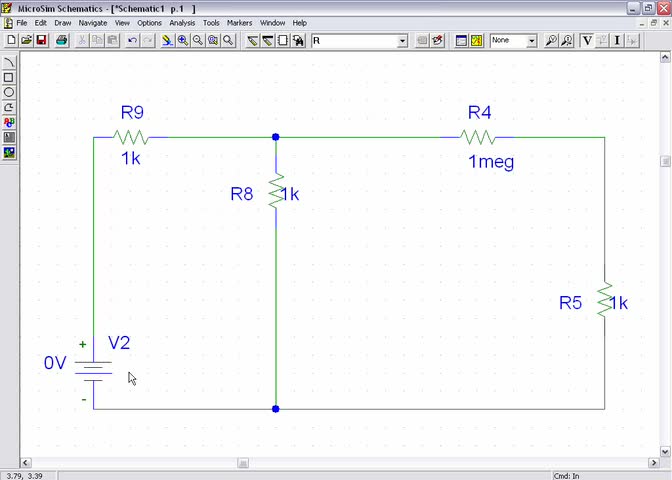The width and height of the screenshot is (672, 480).
Task: Select the Draw Polyline tool
Action: coord(9,108)
